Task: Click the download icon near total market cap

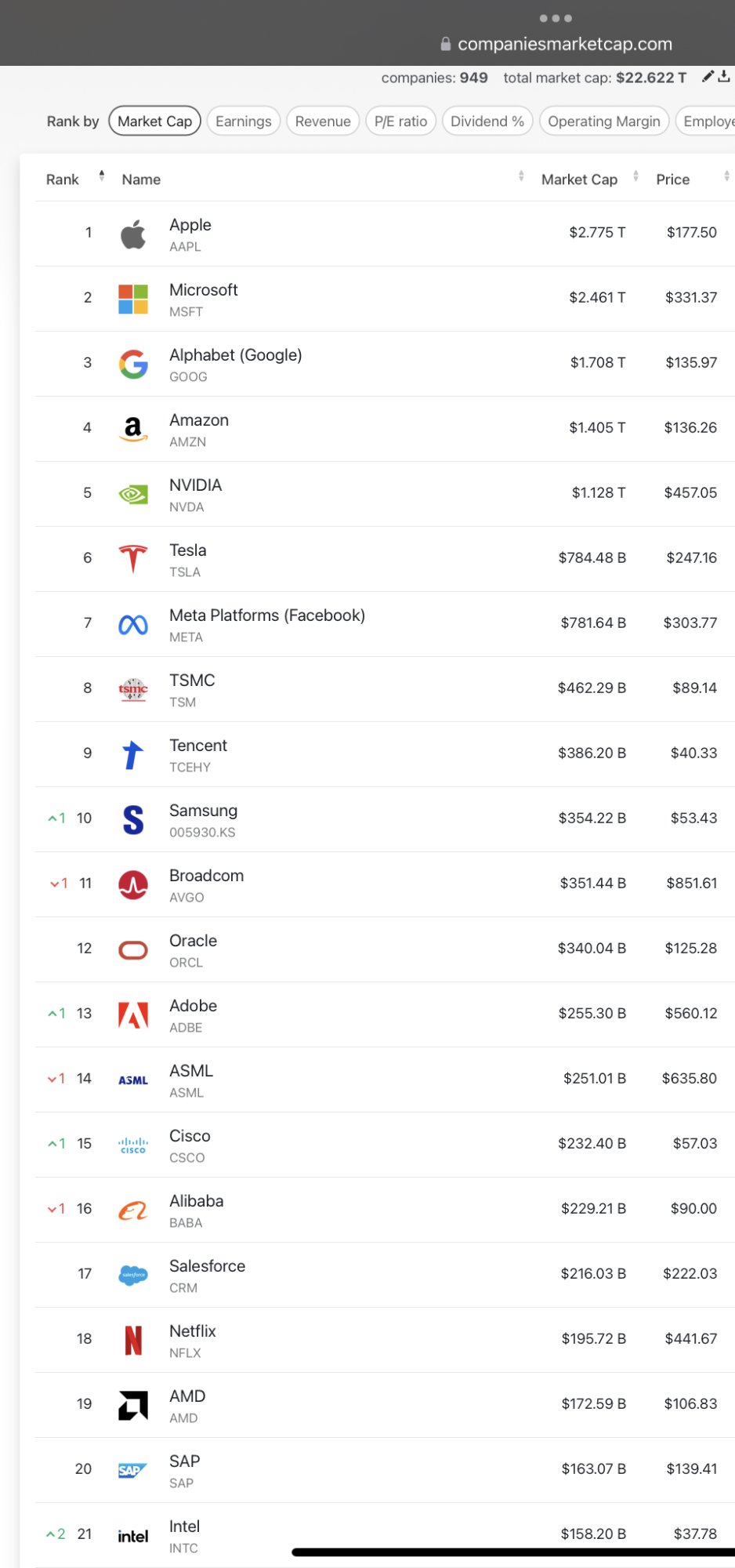Action: 724,76
